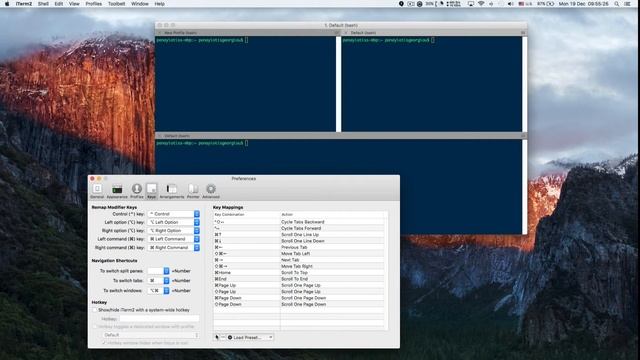Image resolution: width=640 pixels, height=360 pixels.
Task: Select the Keys preferences tab
Action: [151, 191]
